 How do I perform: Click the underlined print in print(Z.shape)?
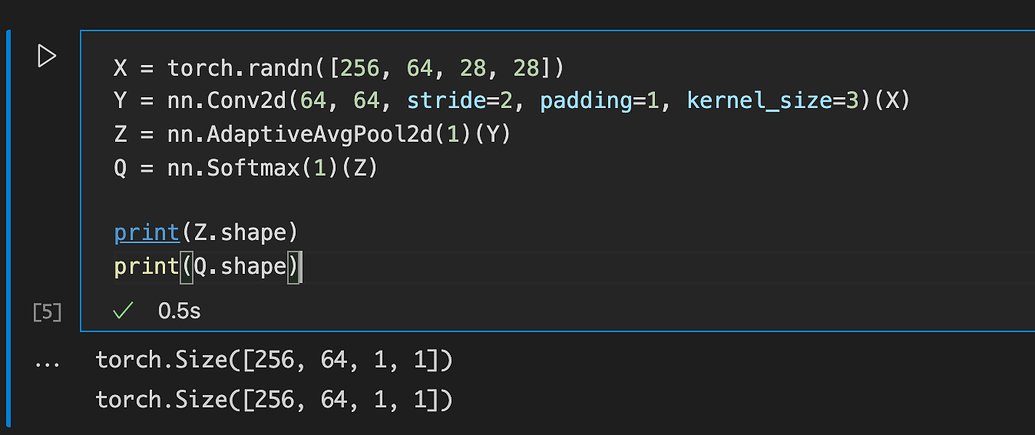point(147,232)
